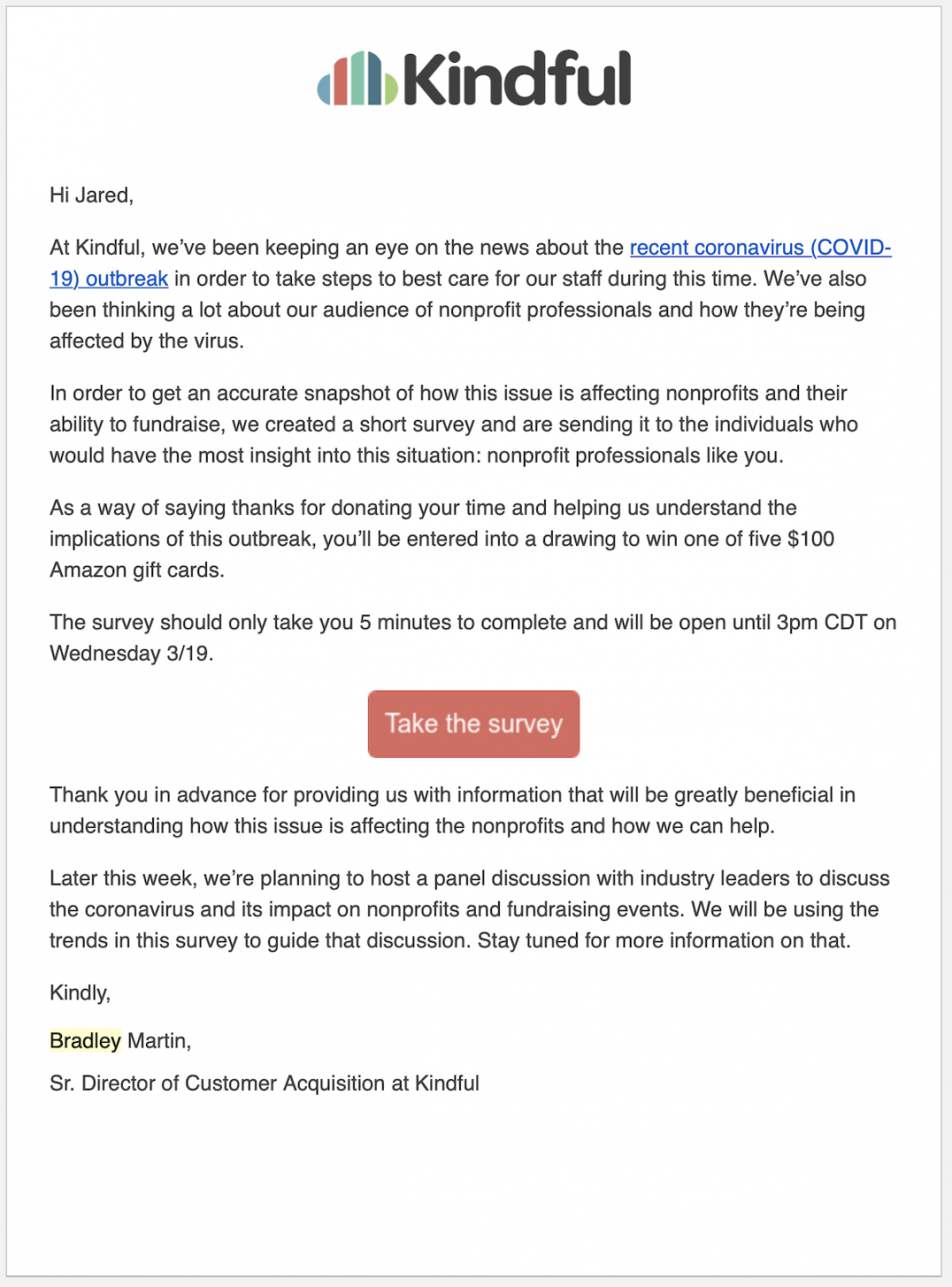Click the 'Take the survey' button

click(x=473, y=724)
